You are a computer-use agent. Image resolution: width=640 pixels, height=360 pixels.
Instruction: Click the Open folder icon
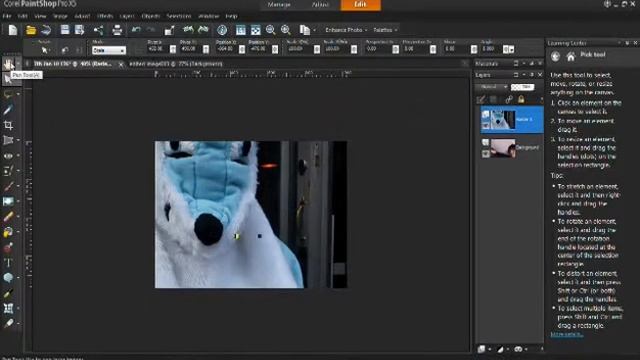point(31,30)
